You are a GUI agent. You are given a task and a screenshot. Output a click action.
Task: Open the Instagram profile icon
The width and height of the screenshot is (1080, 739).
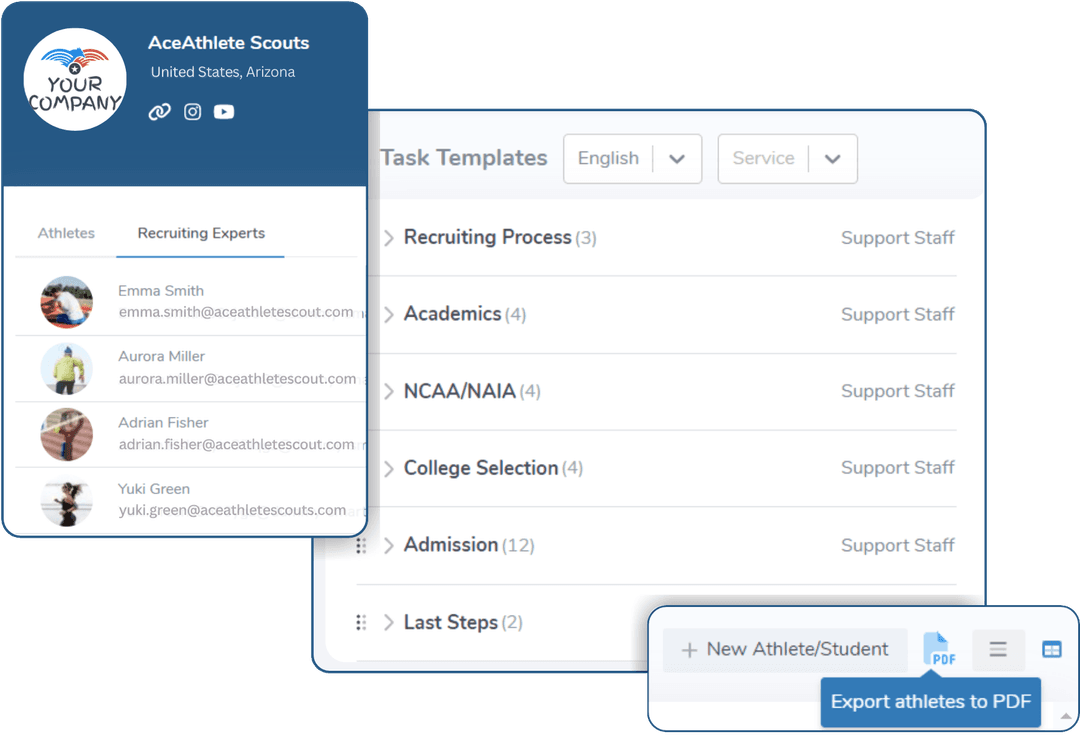[x=193, y=112]
